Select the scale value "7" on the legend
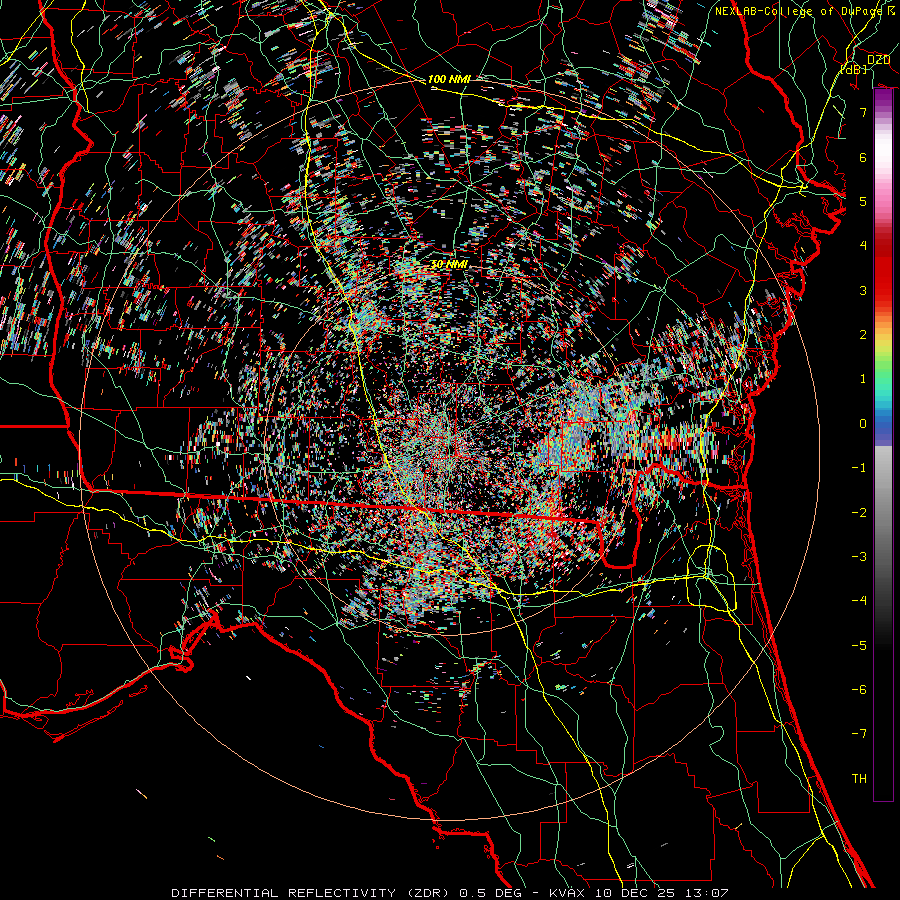The height and width of the screenshot is (900, 900). 863,112
